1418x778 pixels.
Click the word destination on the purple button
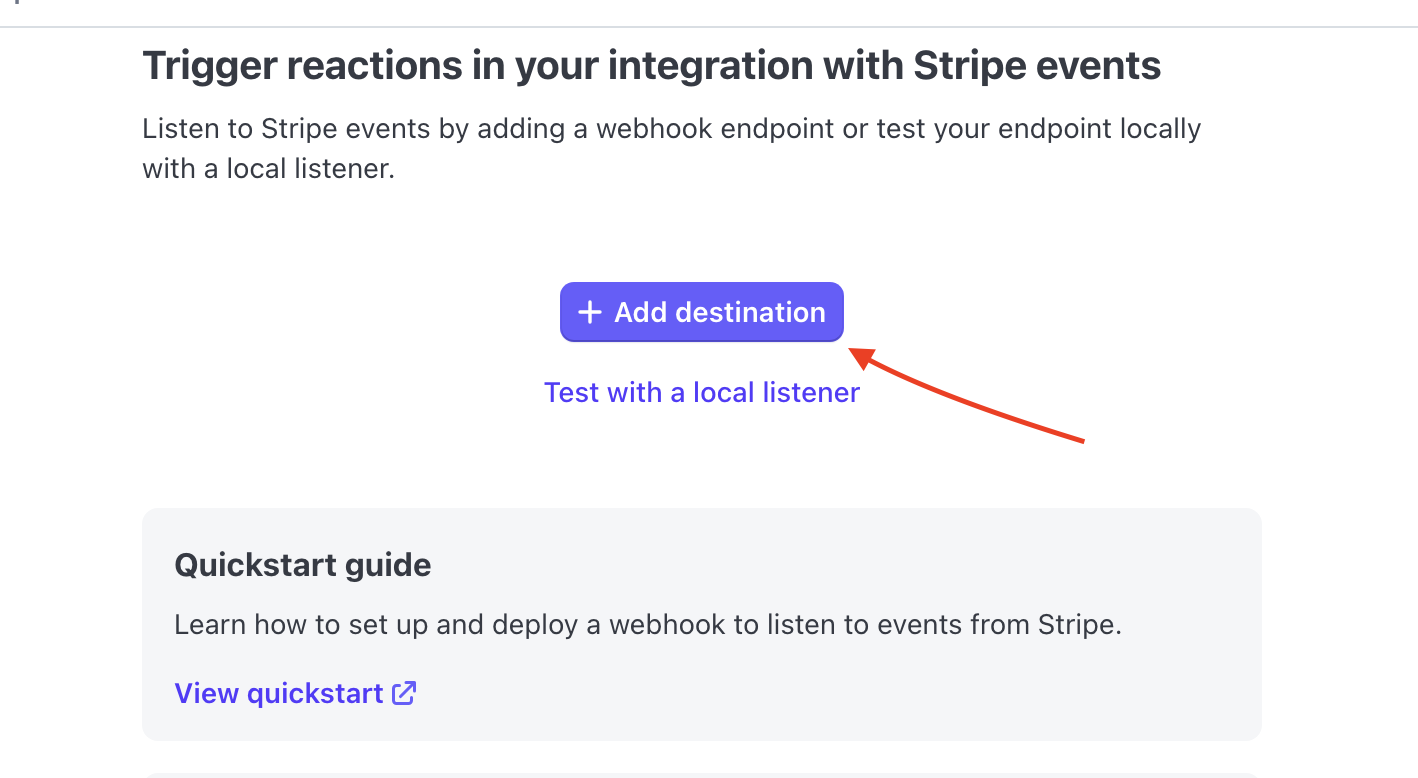click(x=751, y=312)
